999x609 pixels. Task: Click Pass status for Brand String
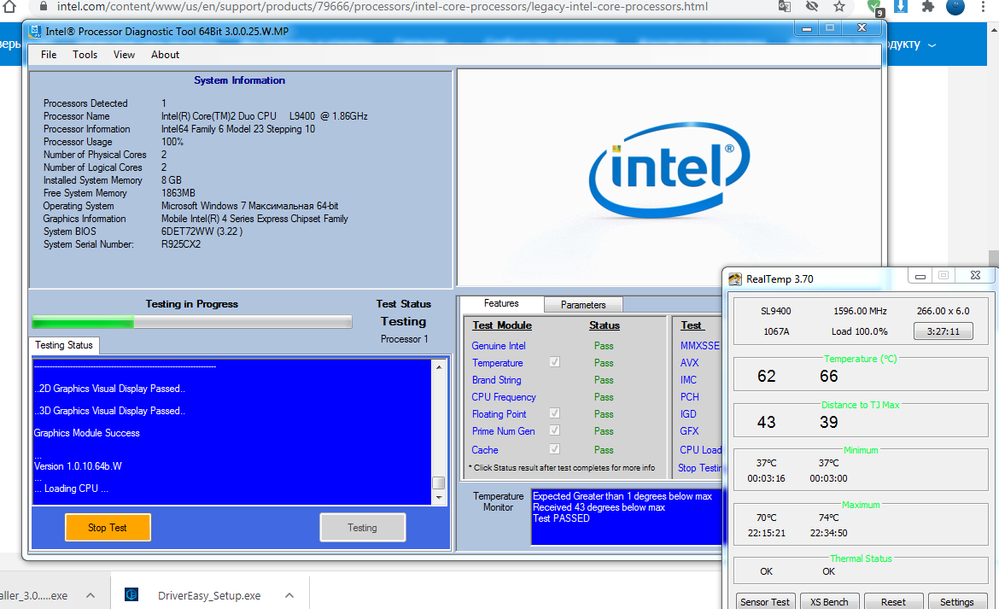[x=603, y=380]
